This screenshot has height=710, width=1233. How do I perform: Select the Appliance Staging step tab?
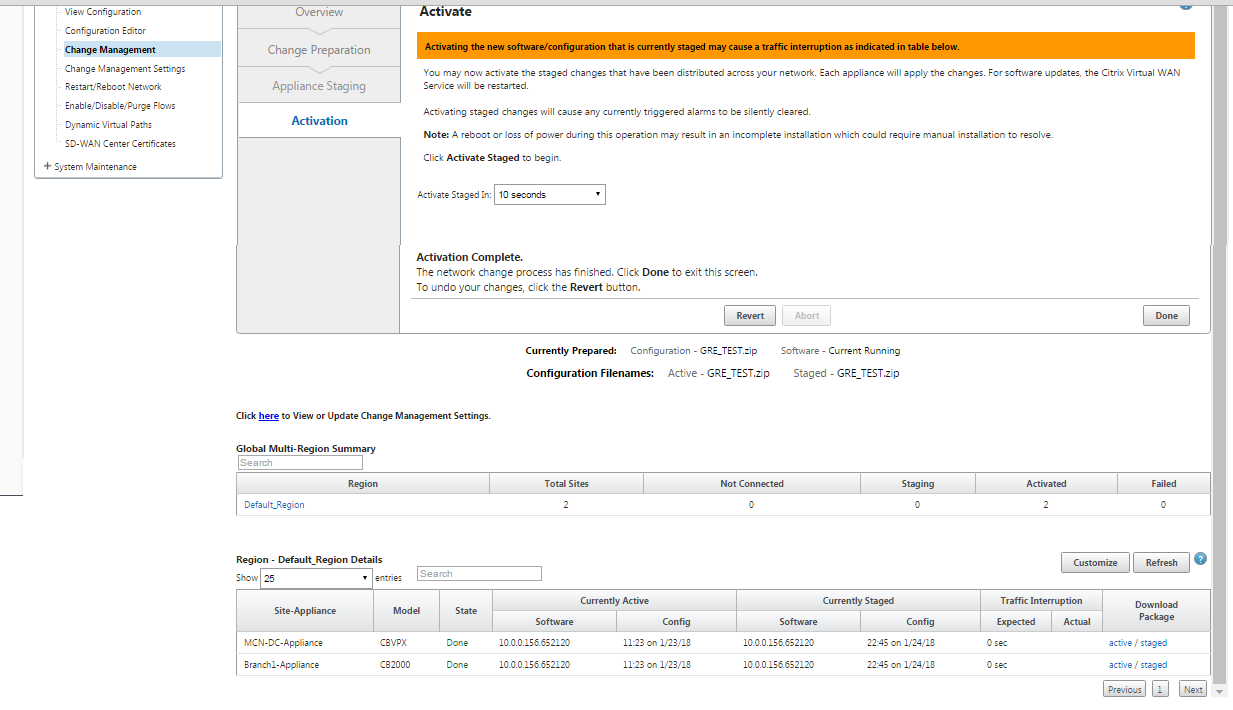[x=319, y=86]
